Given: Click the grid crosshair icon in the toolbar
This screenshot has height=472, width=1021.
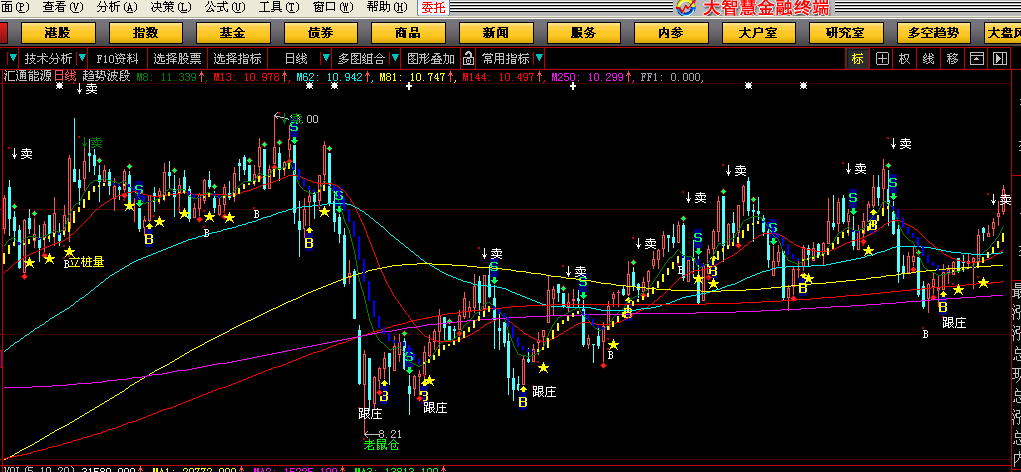Looking at the screenshot, I should click(x=882, y=59).
